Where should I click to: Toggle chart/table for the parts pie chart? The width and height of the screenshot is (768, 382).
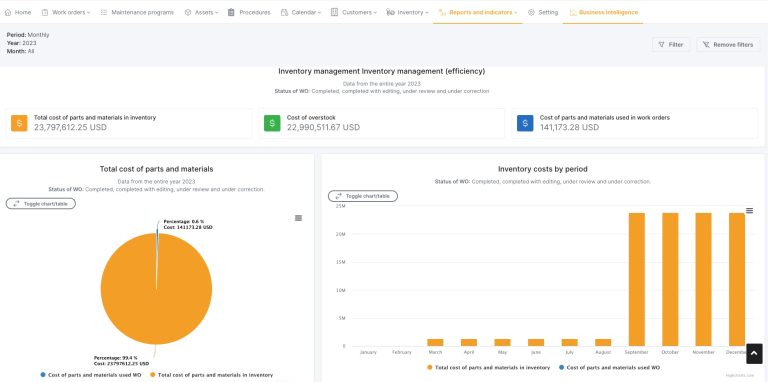click(41, 204)
